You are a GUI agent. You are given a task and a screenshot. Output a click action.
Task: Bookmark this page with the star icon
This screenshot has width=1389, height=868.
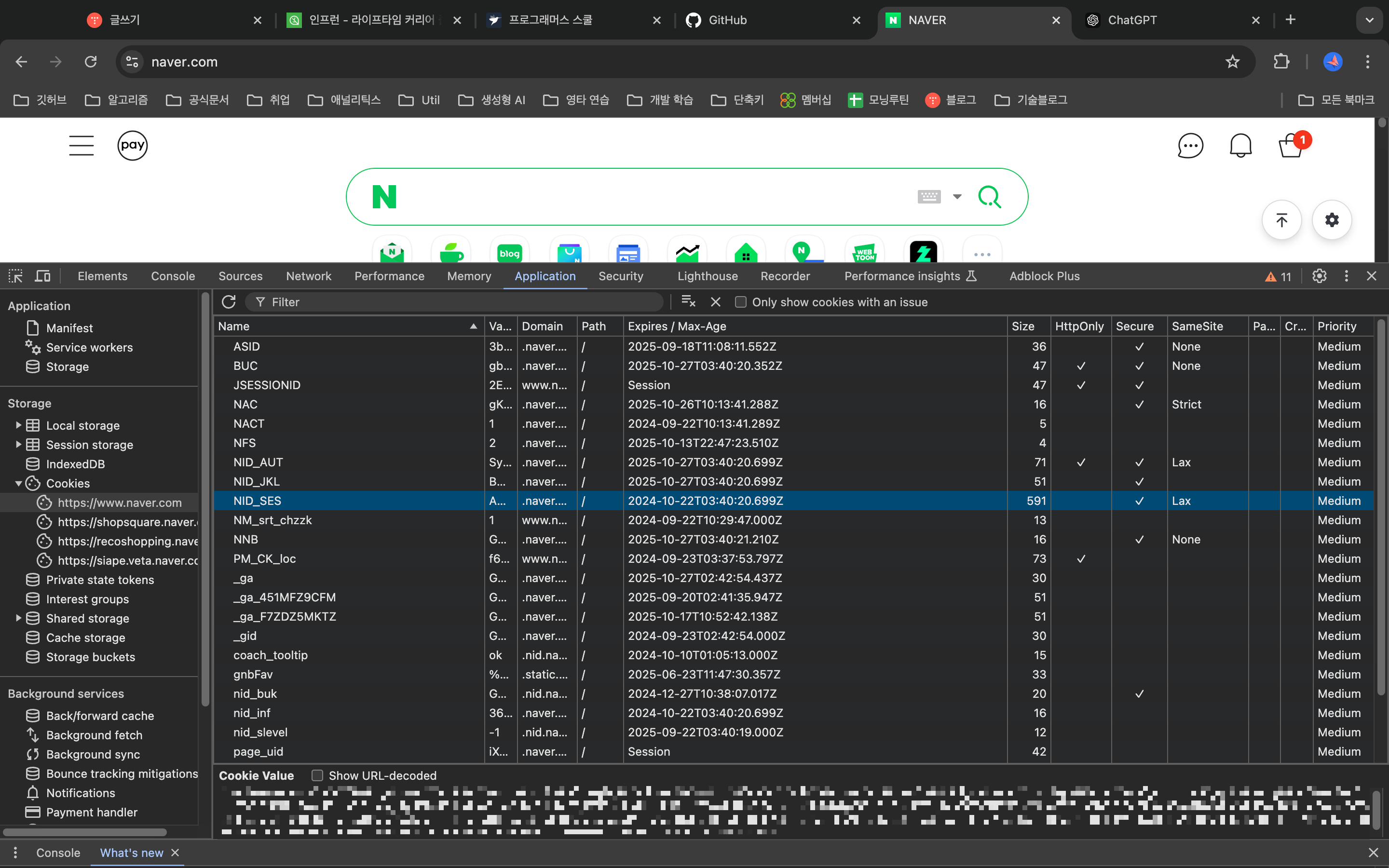(x=1232, y=61)
